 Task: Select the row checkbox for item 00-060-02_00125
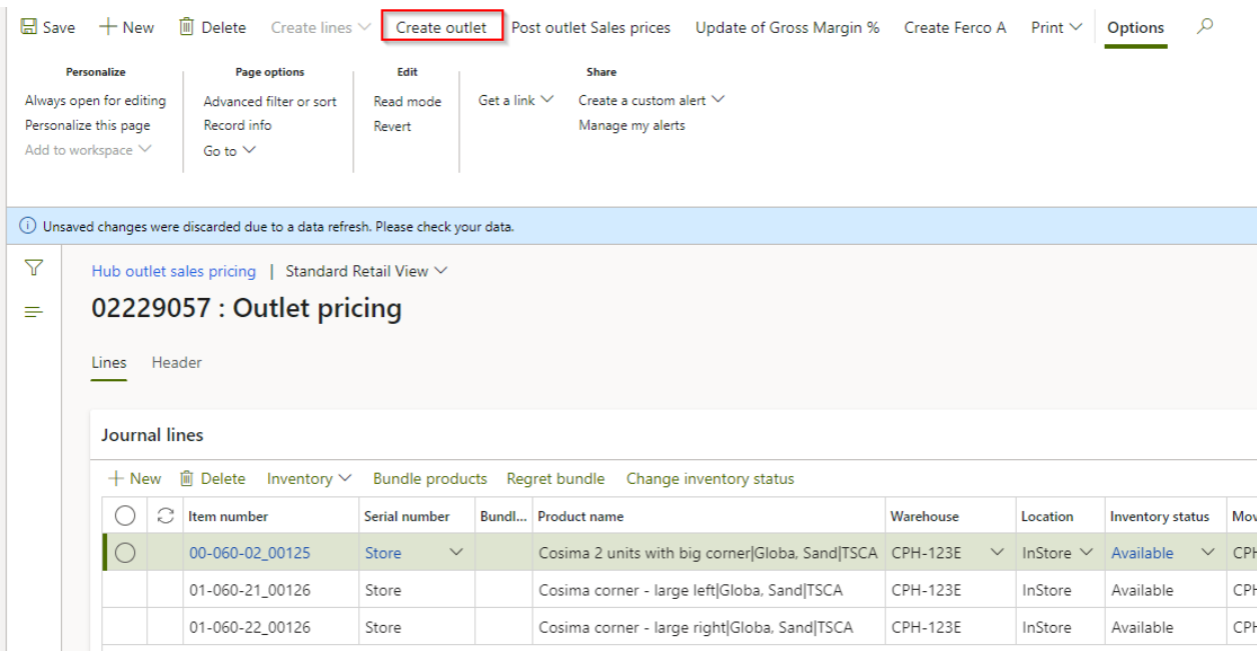125,553
